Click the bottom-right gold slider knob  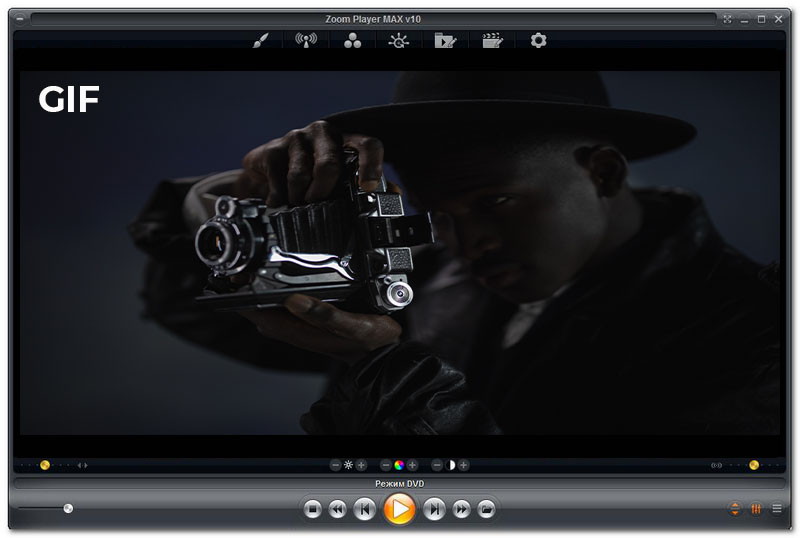click(754, 465)
